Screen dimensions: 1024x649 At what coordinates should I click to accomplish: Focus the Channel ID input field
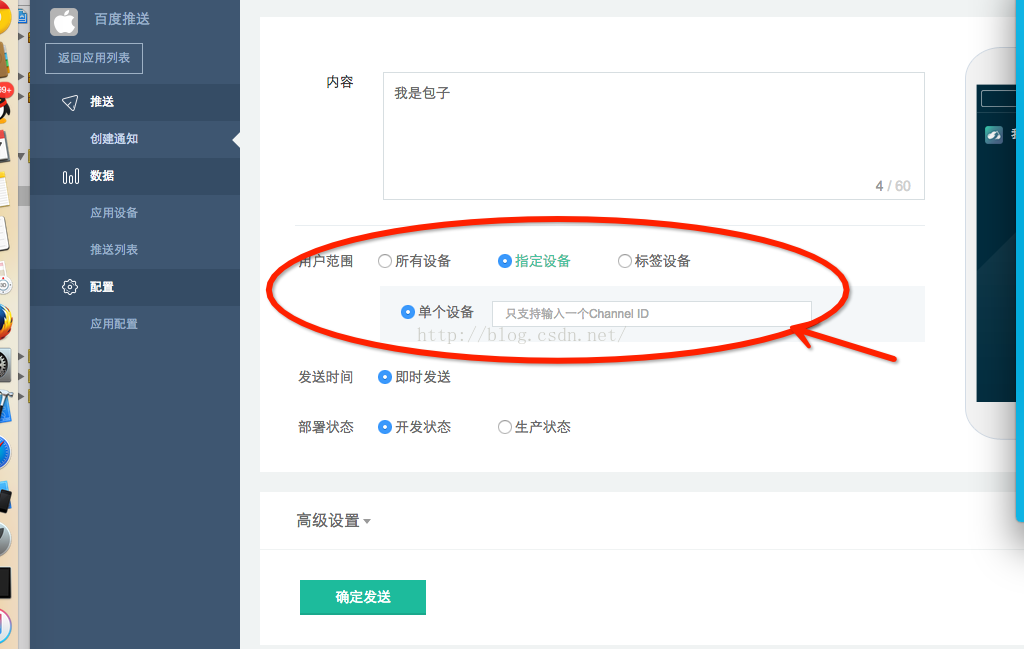pos(652,313)
